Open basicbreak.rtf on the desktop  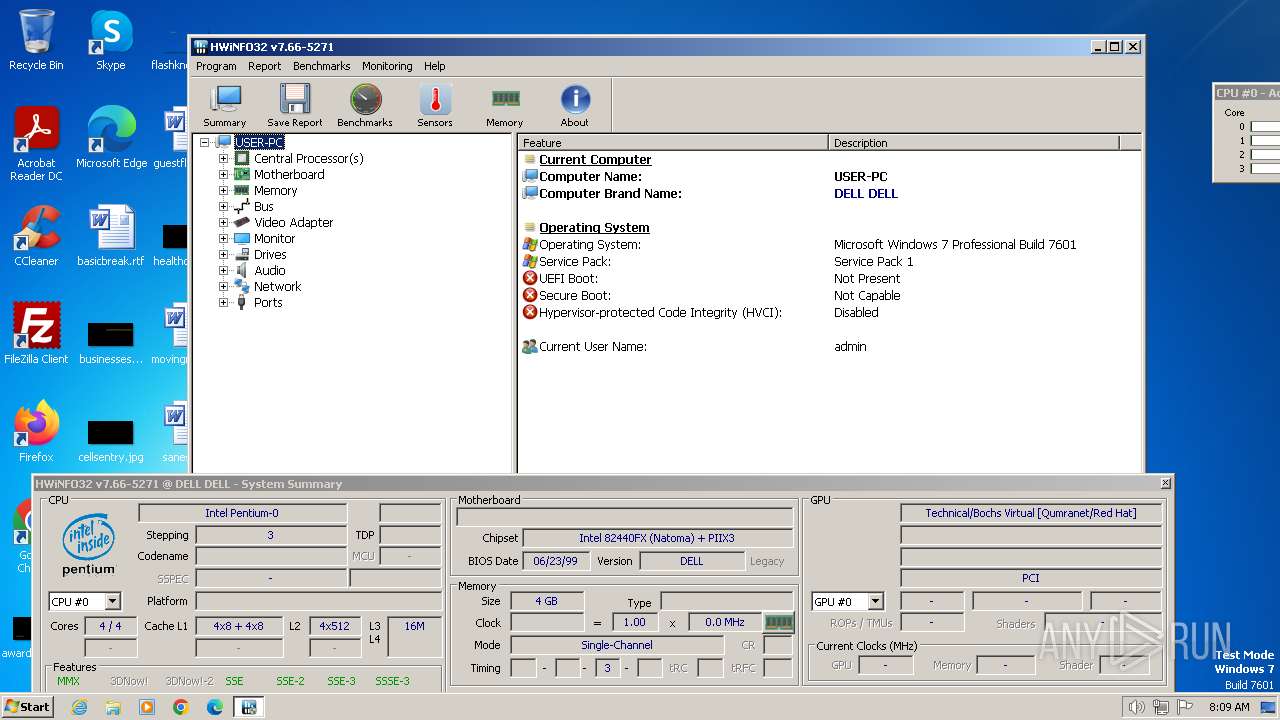click(x=110, y=236)
